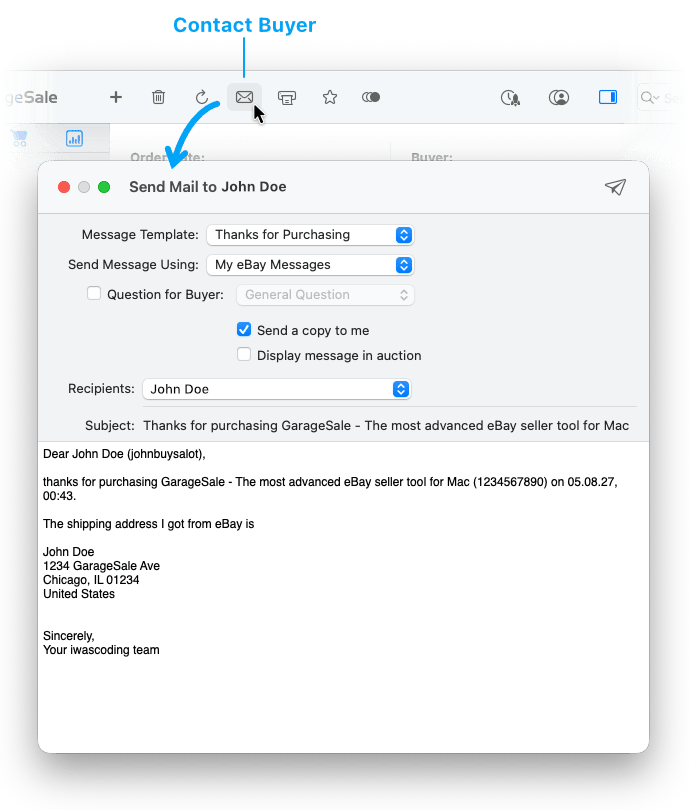689x810 pixels.
Task: Click the plus Add toolbar icon
Action: click(x=116, y=97)
